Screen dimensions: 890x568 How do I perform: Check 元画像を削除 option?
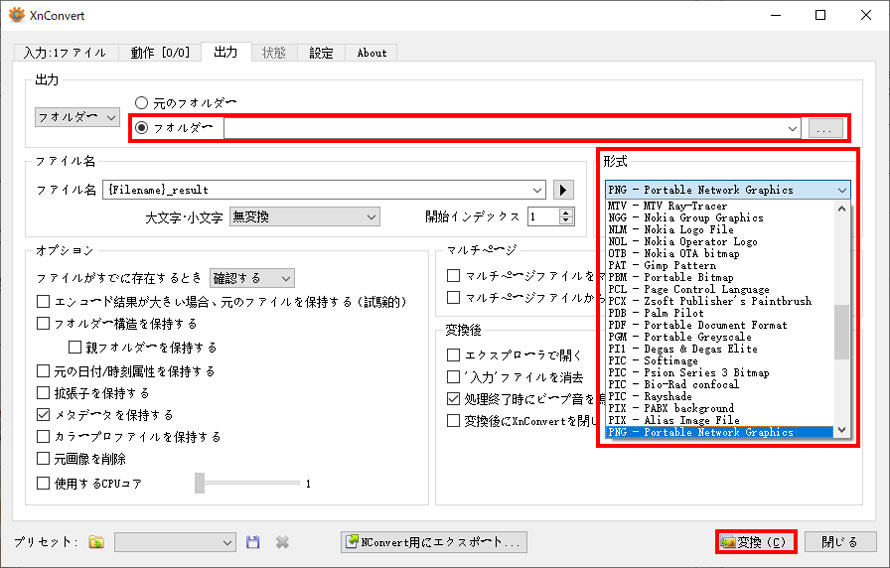43,458
